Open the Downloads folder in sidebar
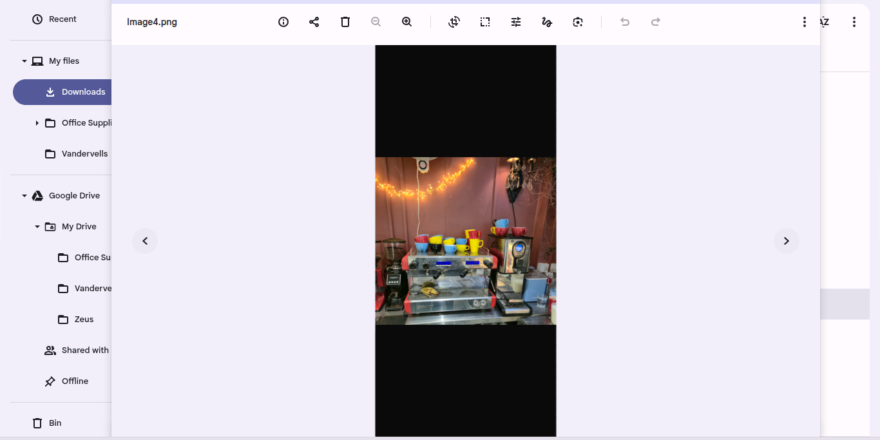Screen dimensions: 880x440 62,92
